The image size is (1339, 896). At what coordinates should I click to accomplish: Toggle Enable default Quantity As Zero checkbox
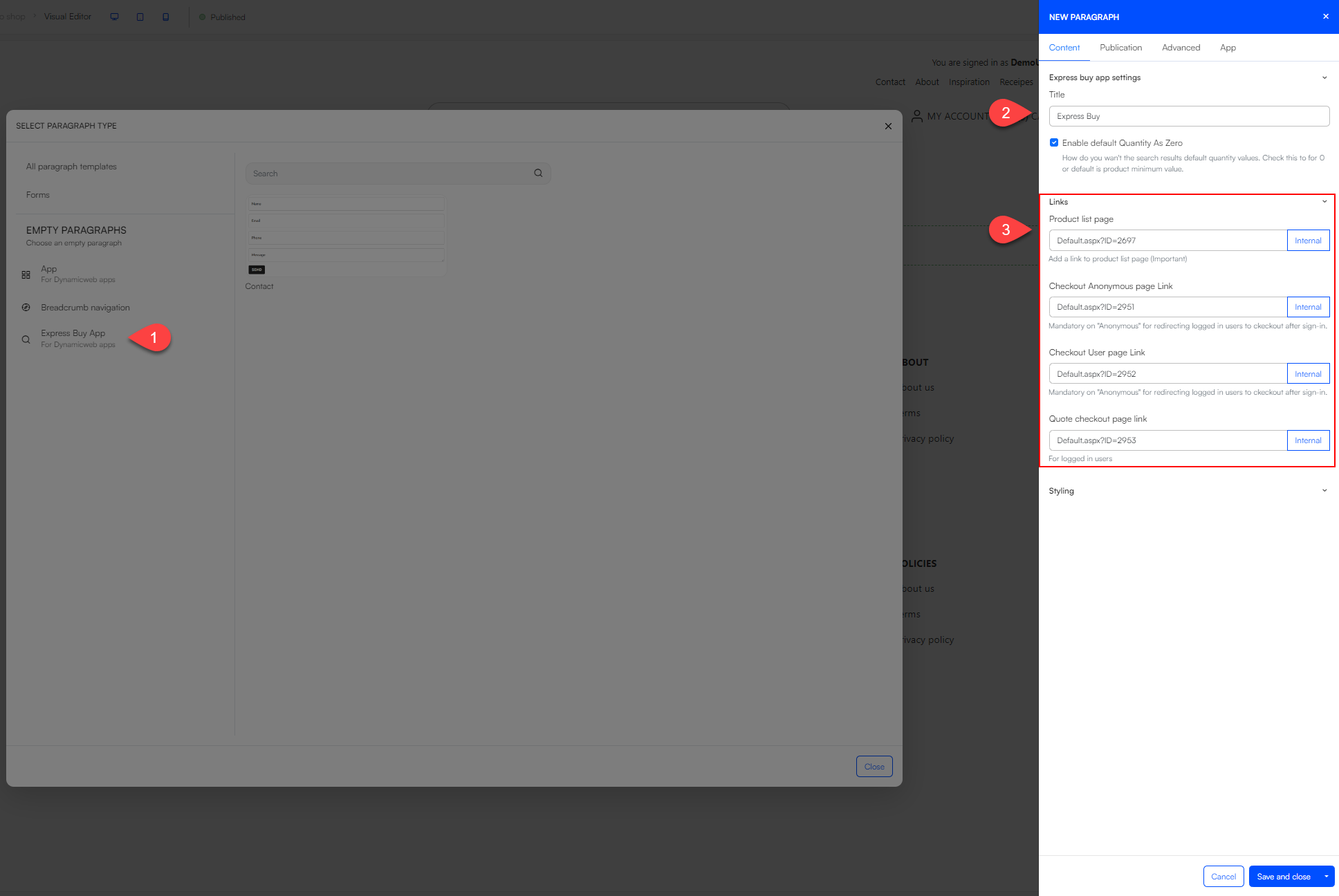click(1054, 142)
